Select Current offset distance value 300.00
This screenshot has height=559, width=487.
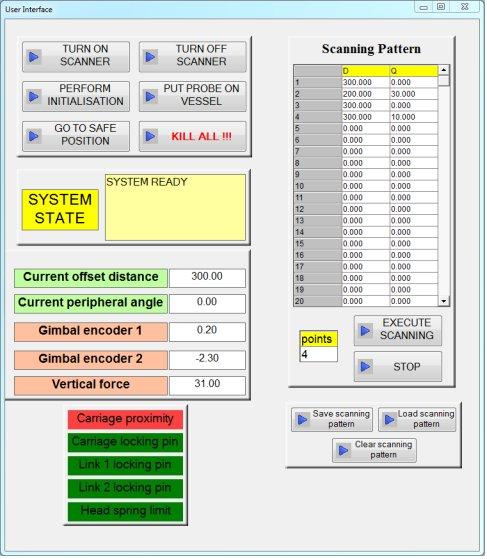[207, 278]
